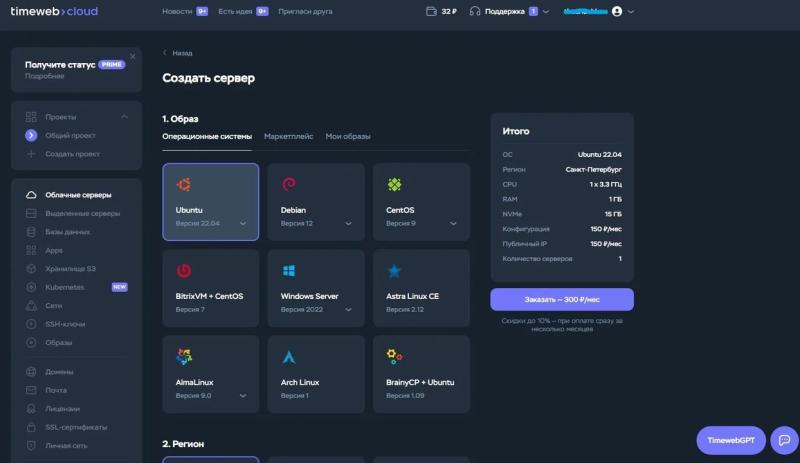The width and height of the screenshot is (800, 463).
Task: Click the Windows Server logo icon
Action: click(x=289, y=271)
